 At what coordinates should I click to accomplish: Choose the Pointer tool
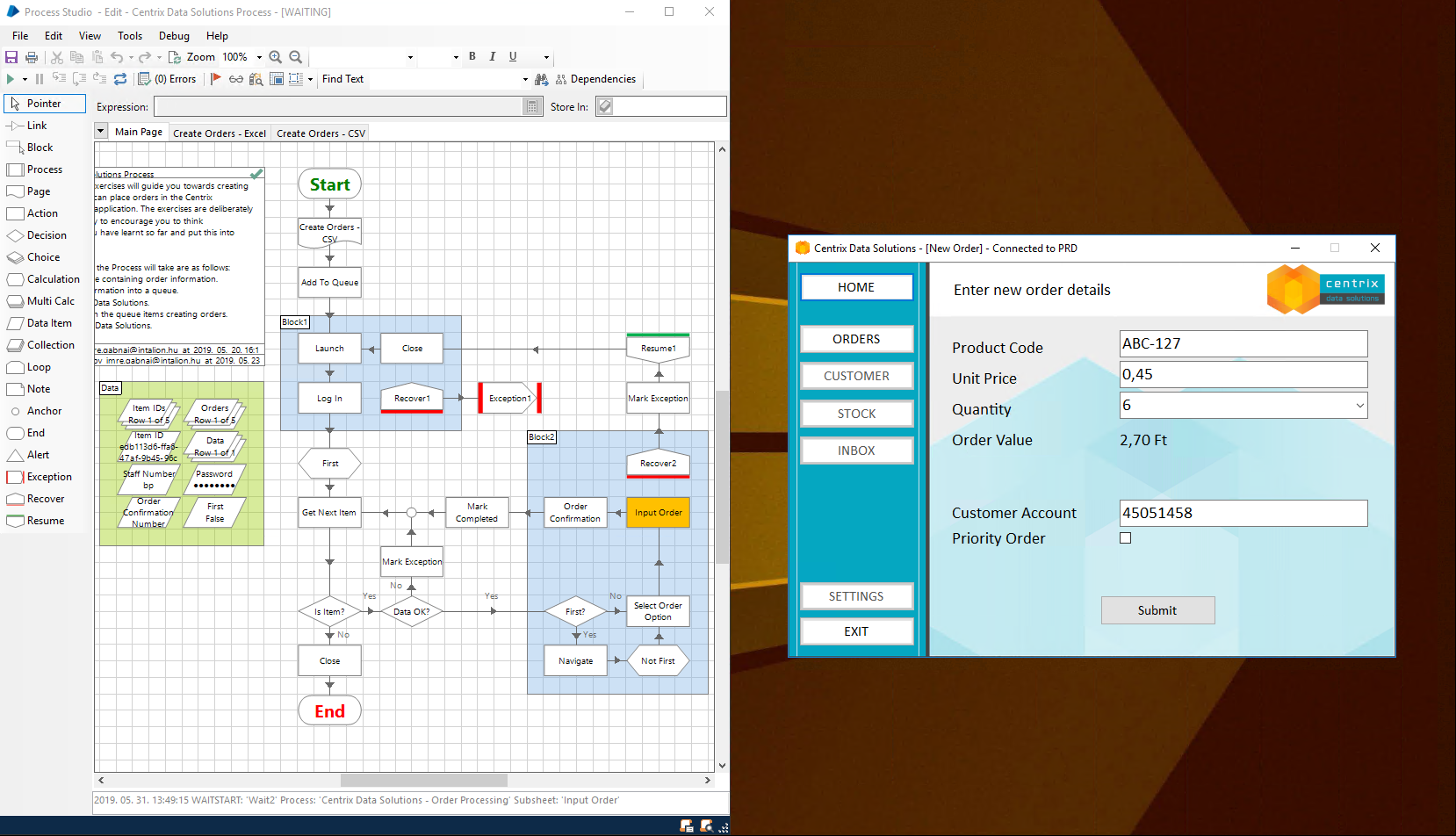tap(44, 104)
